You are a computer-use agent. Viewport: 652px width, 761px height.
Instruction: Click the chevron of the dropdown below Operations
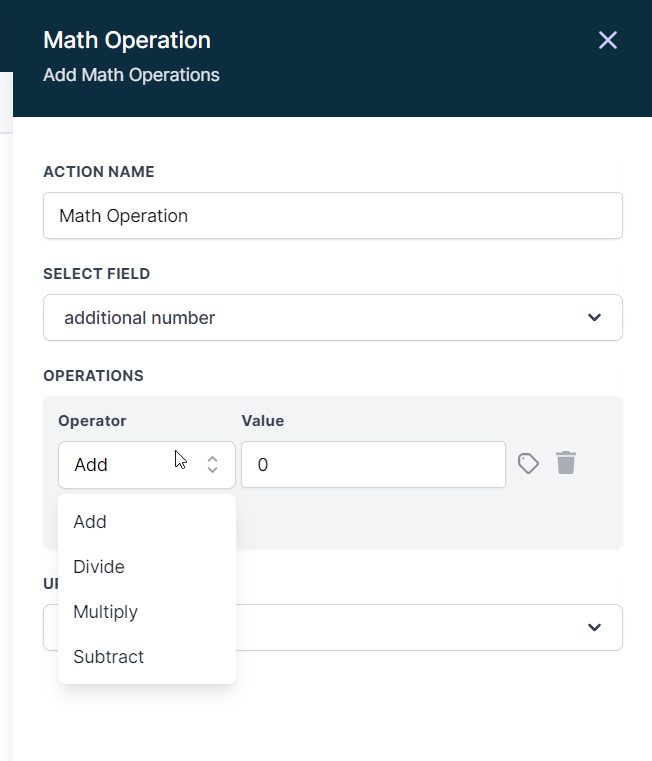click(x=594, y=628)
